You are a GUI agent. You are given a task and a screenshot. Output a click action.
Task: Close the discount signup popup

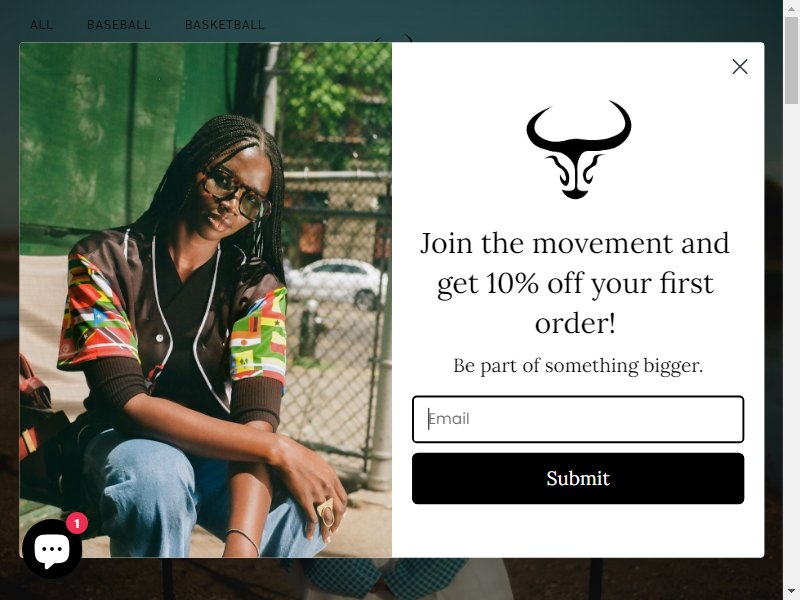click(739, 66)
